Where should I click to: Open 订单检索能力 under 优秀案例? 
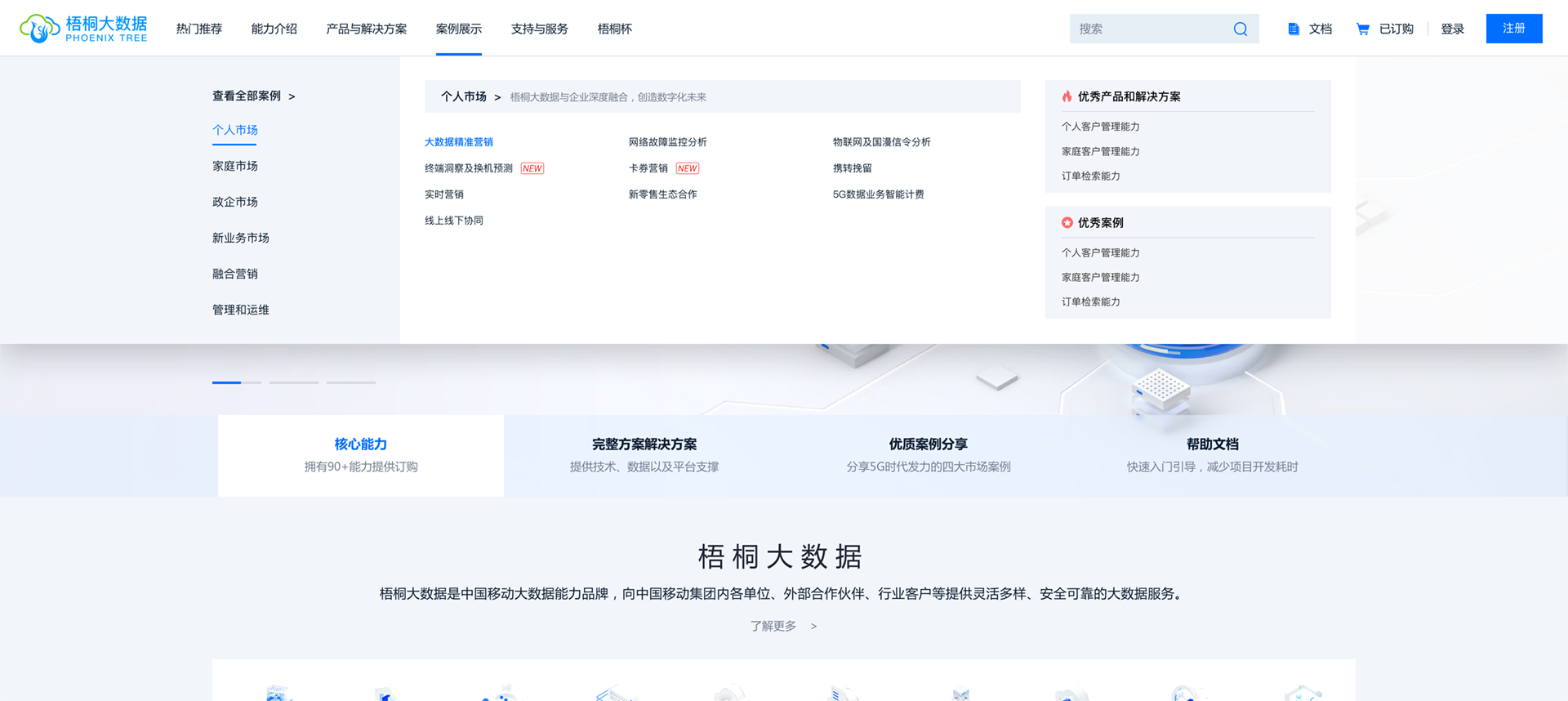[1091, 301]
